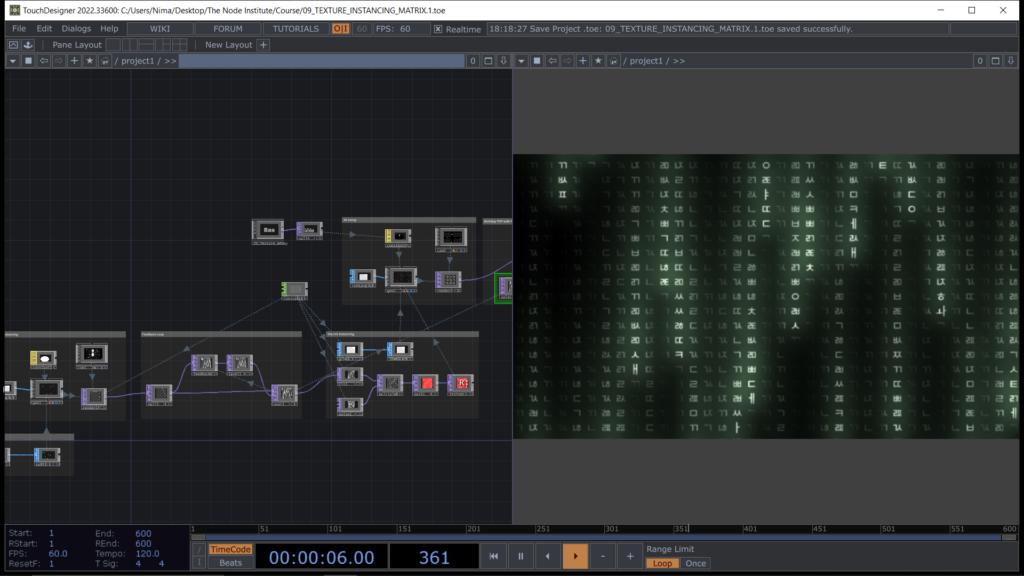
Task: Open the FORUM link
Action: pyautogui.click(x=228, y=29)
